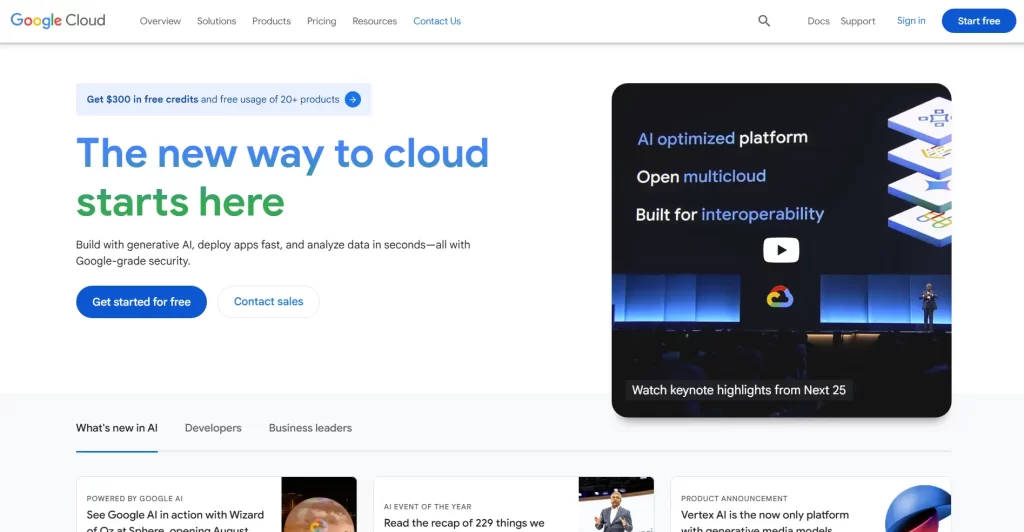Open the Products menu
Image resolution: width=1024 pixels, height=532 pixels.
tap(271, 21)
